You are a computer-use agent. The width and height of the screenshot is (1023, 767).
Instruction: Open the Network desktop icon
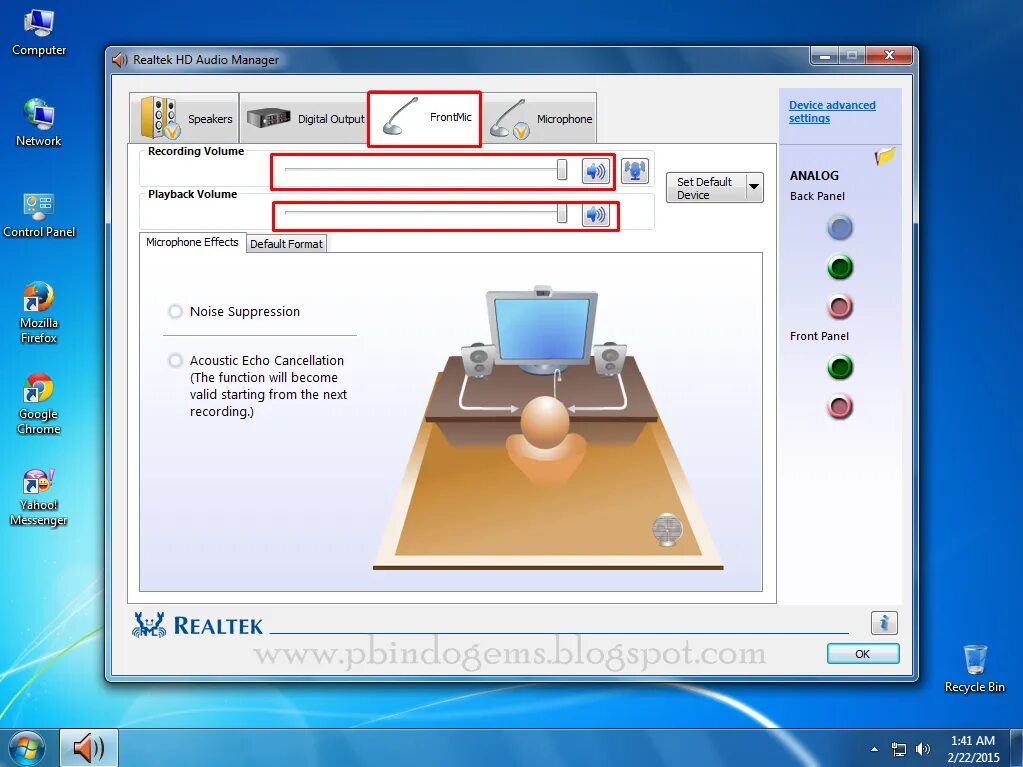pos(38,122)
